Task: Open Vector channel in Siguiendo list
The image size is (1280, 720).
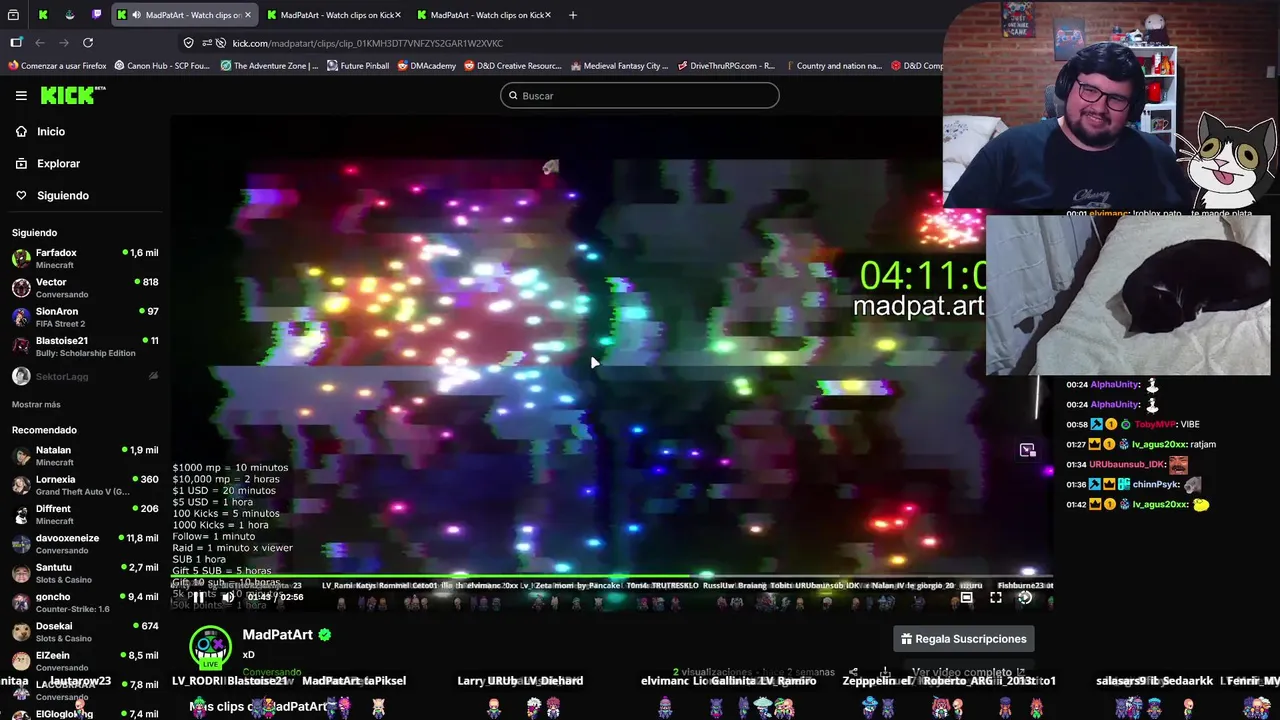Action: [x=84, y=288]
